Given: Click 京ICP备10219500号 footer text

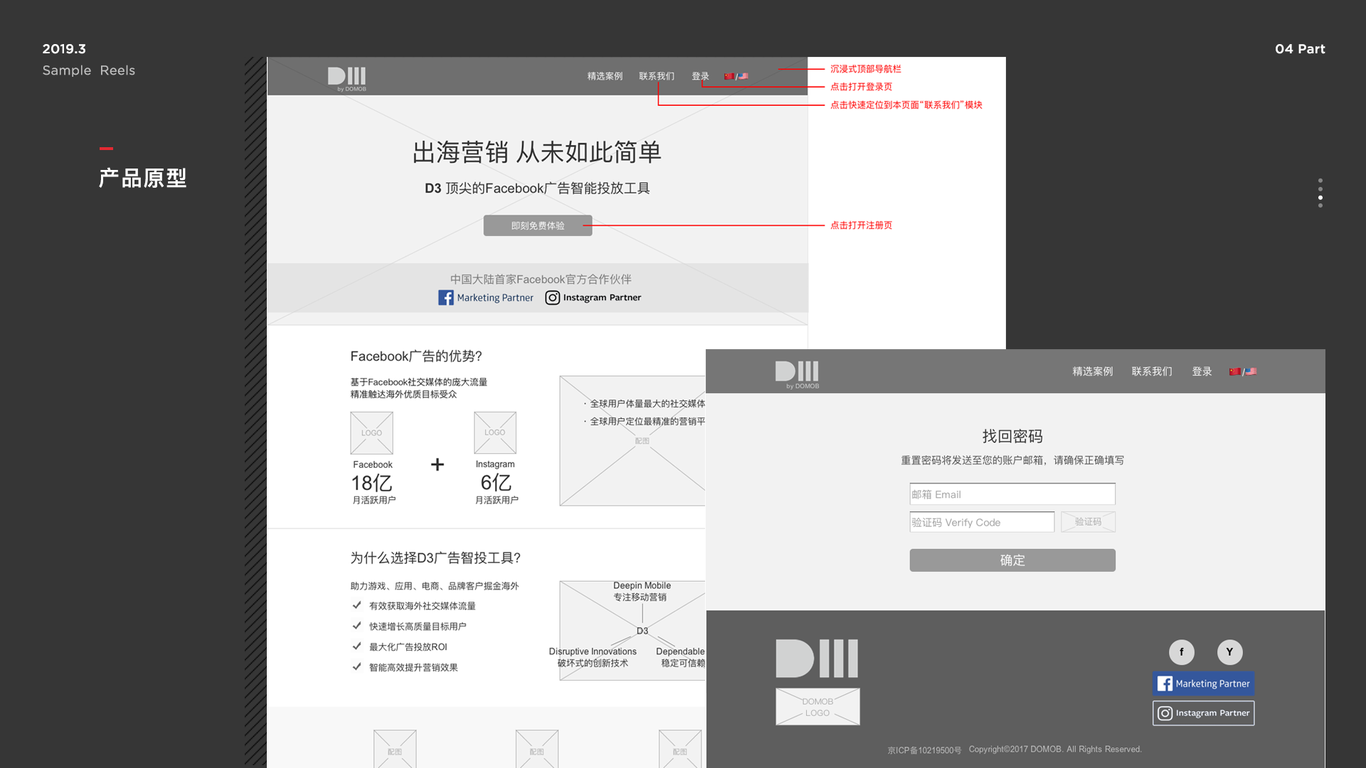Looking at the screenshot, I should coord(924,750).
